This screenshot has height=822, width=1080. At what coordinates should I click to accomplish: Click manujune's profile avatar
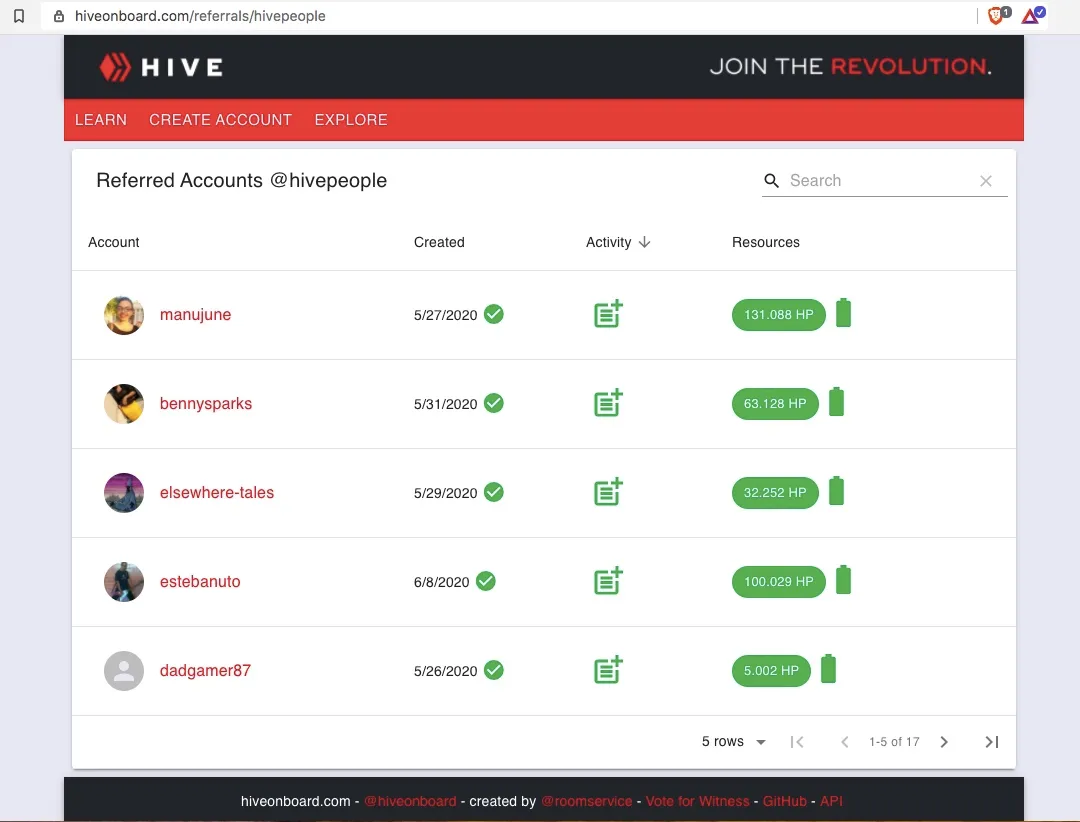tap(124, 315)
